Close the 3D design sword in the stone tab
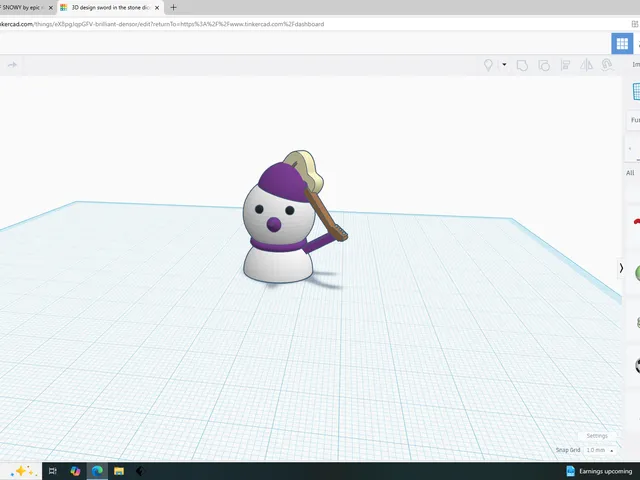640x480 pixels. pyautogui.click(x=157, y=8)
